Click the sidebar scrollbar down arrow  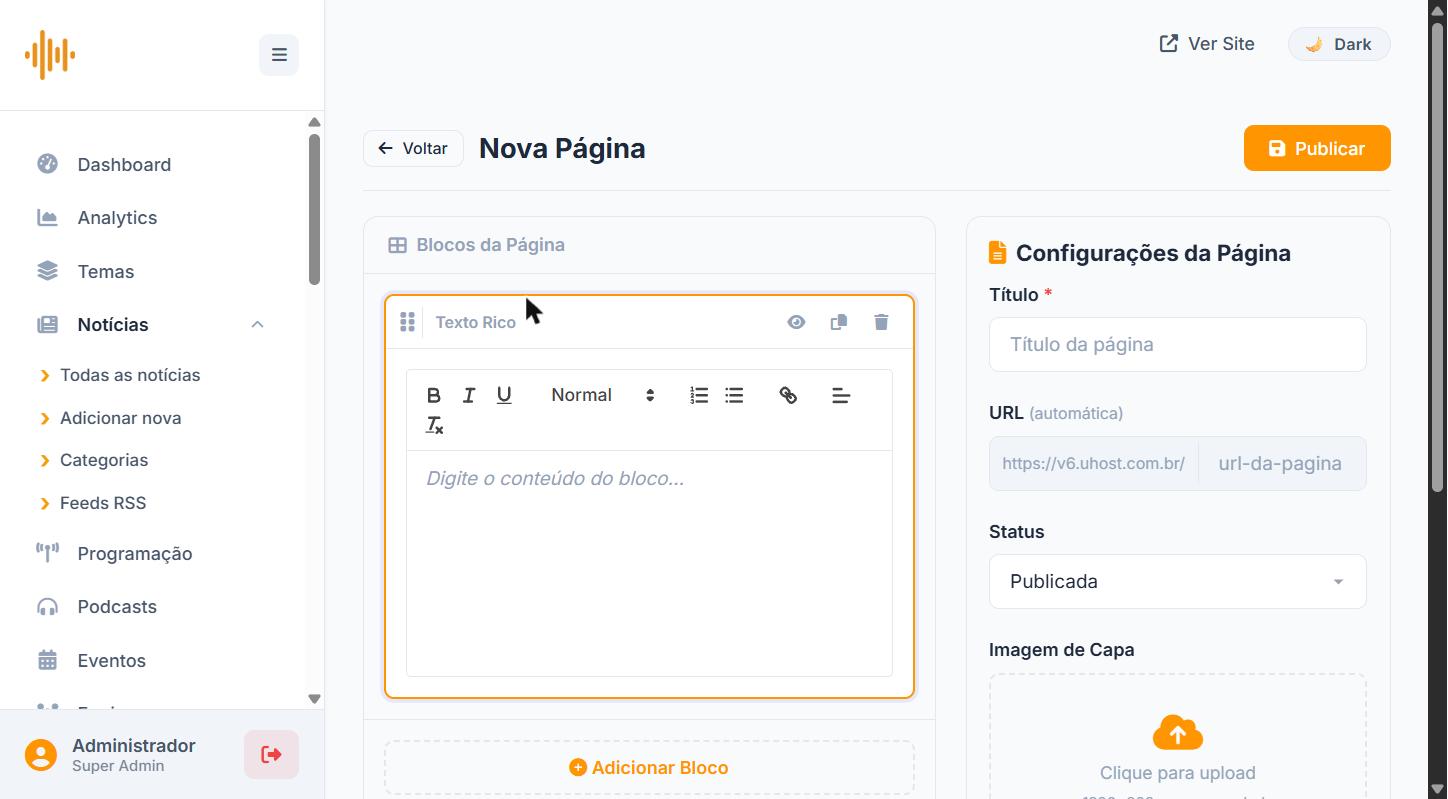click(x=314, y=699)
